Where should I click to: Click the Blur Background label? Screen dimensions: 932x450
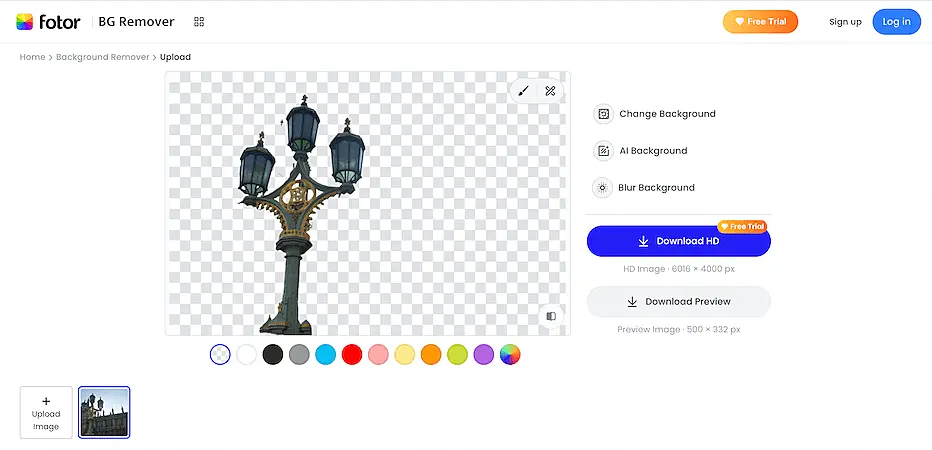point(656,187)
